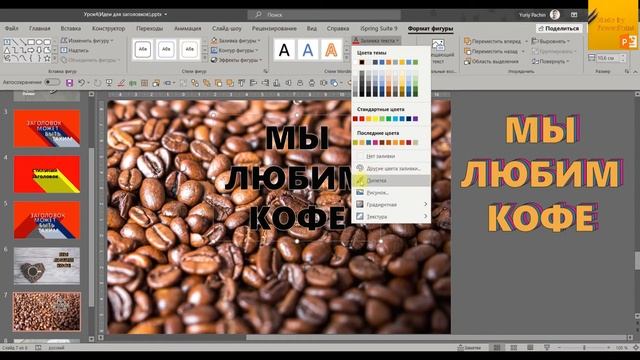Viewport: 640px width, 360px height.
Task: Pick the purple standard color swatch
Action: (416, 119)
